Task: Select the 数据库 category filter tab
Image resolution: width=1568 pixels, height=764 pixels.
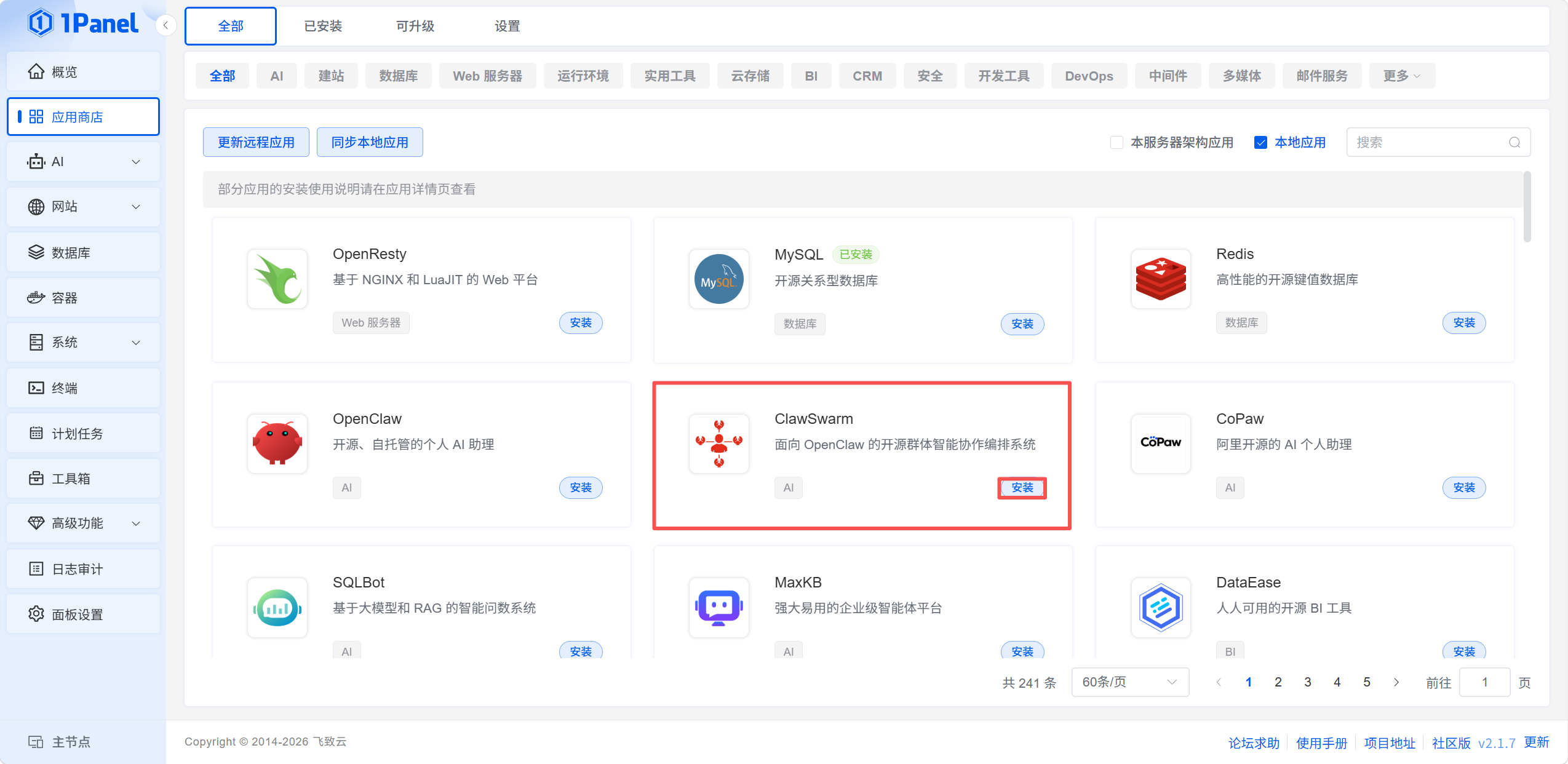Action: 398,76
